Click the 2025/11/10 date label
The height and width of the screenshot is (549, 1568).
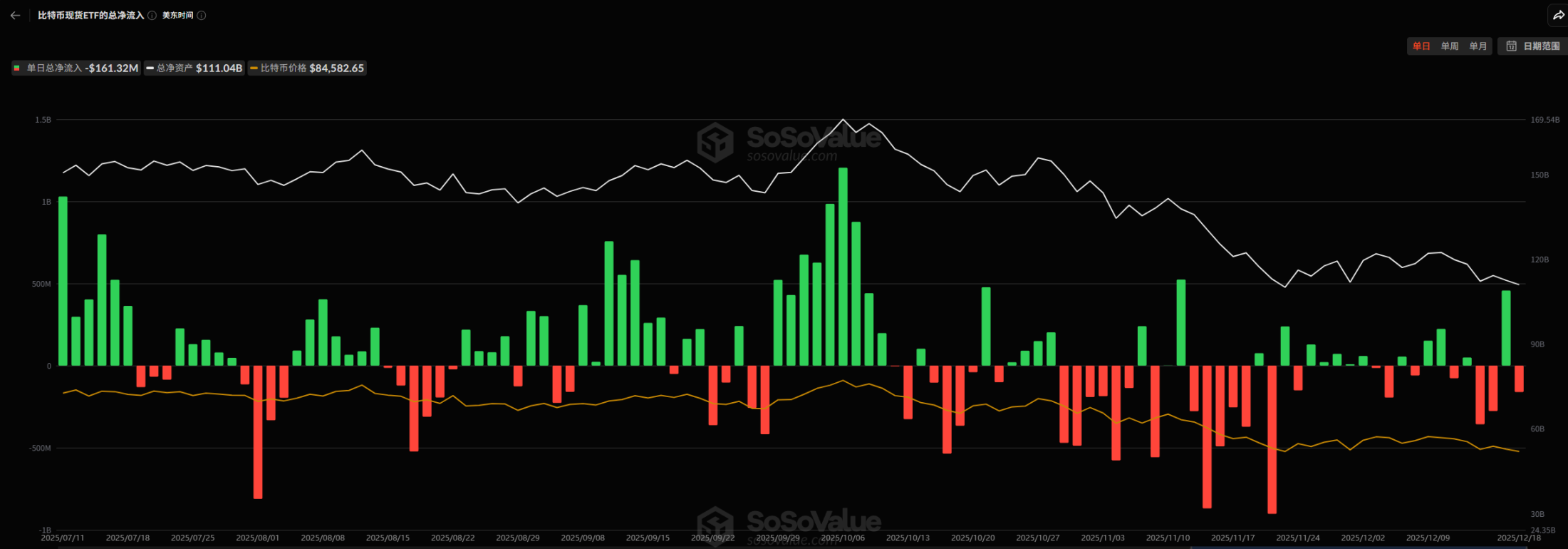[1168, 538]
